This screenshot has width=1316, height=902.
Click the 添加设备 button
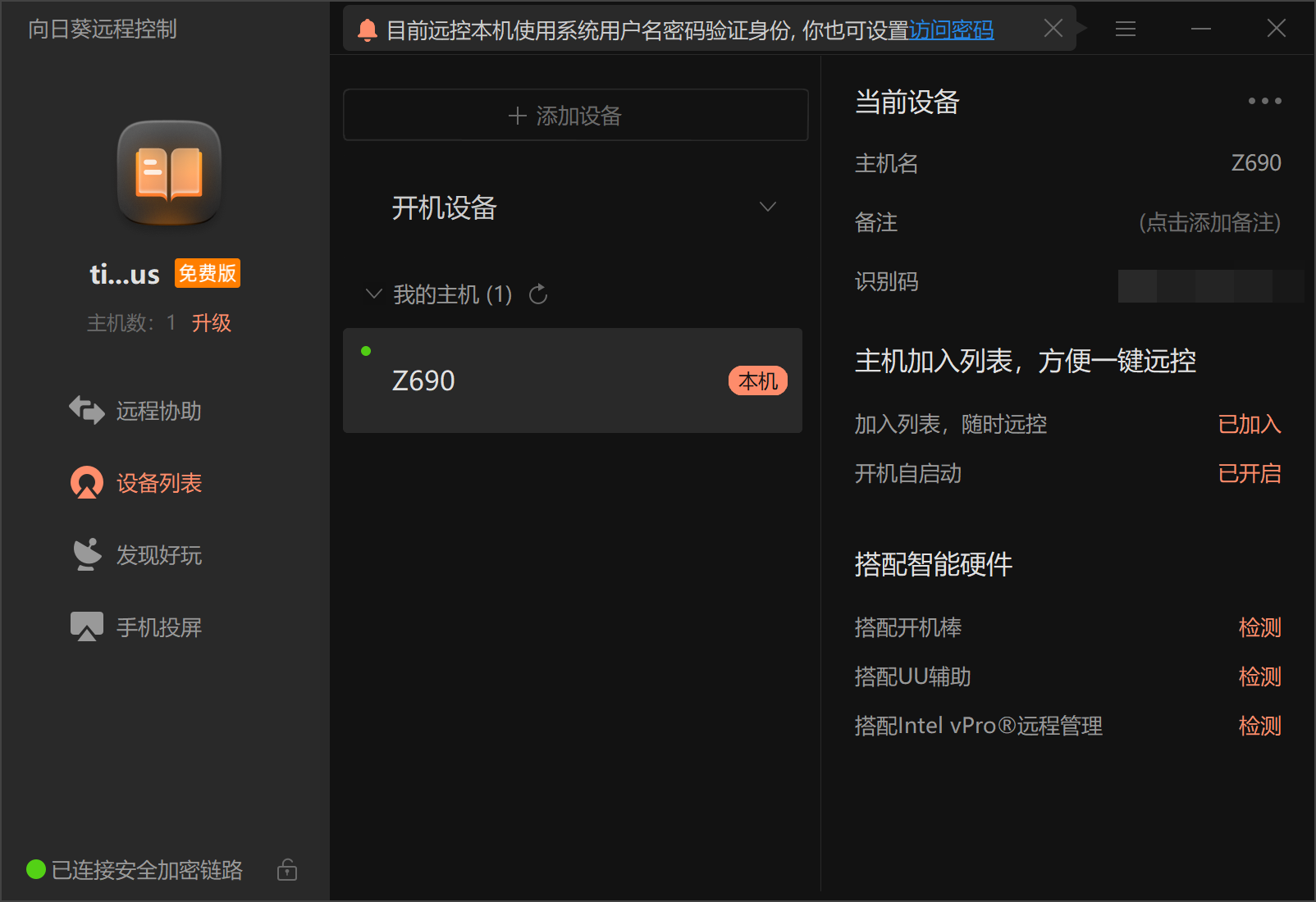tap(576, 115)
